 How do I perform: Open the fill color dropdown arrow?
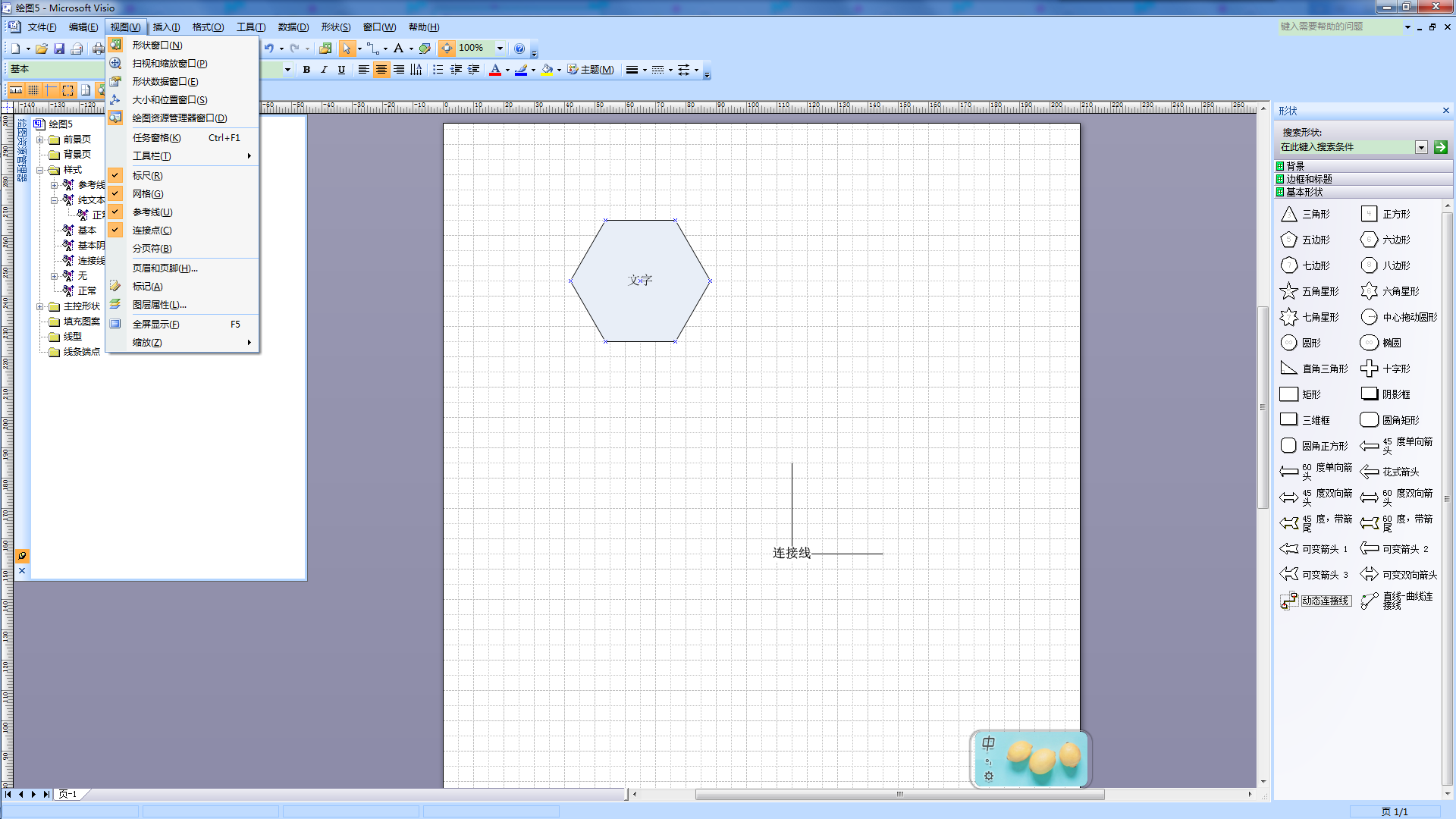coord(560,71)
